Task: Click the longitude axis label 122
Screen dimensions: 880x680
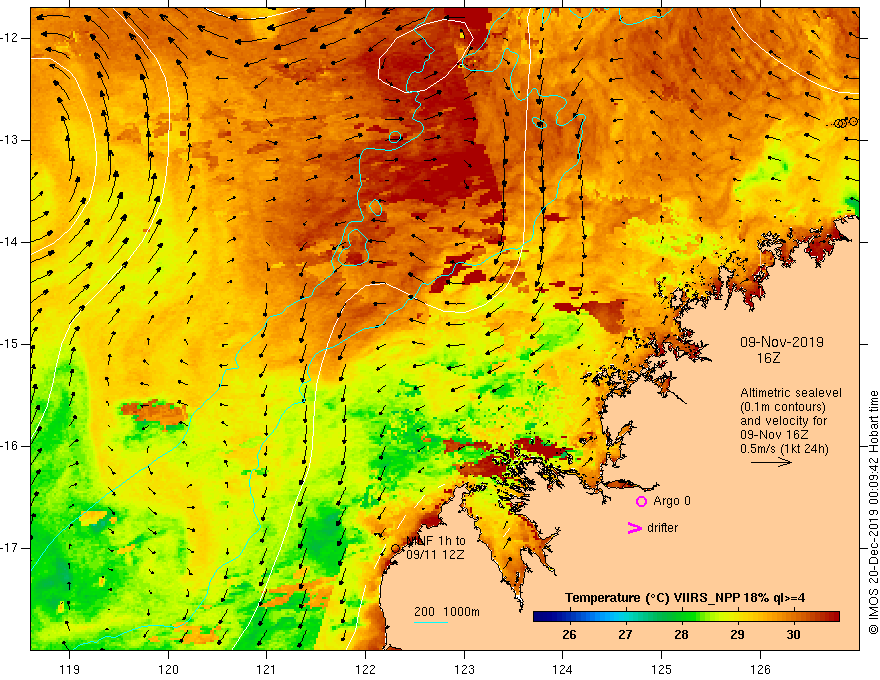Action: pos(365,669)
